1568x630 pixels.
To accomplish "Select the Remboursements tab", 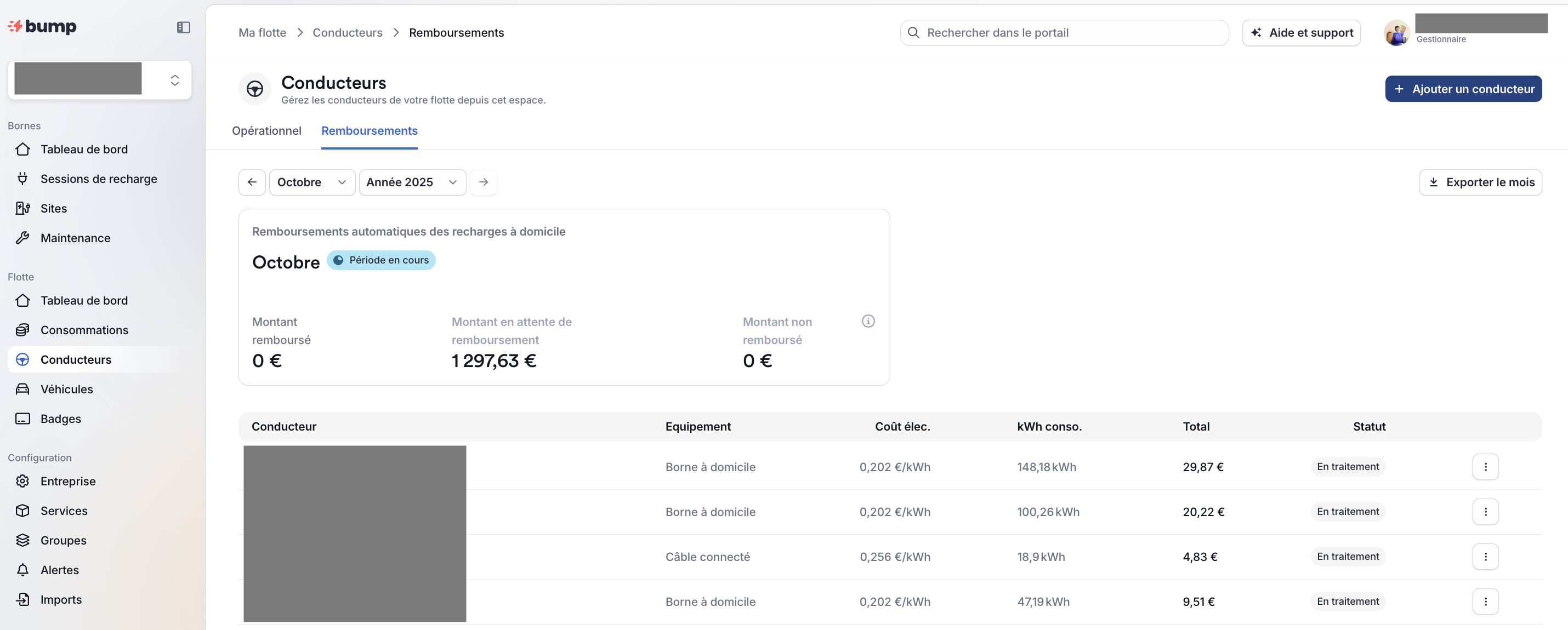I will tap(369, 131).
